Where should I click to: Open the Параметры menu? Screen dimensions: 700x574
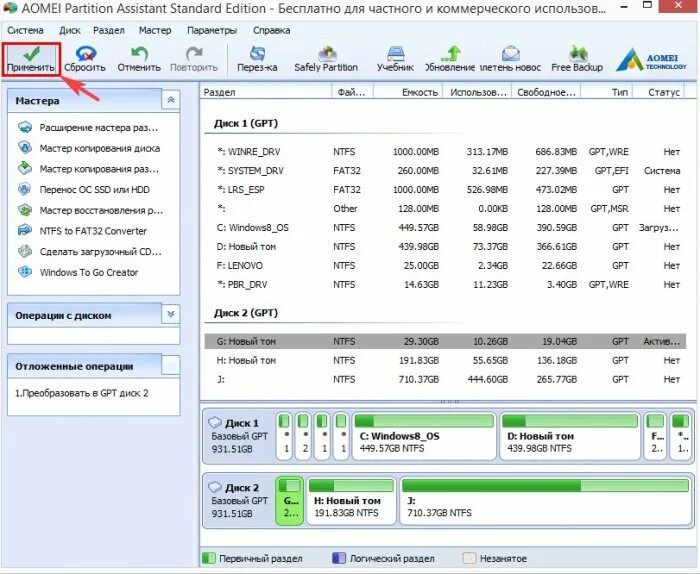point(212,30)
